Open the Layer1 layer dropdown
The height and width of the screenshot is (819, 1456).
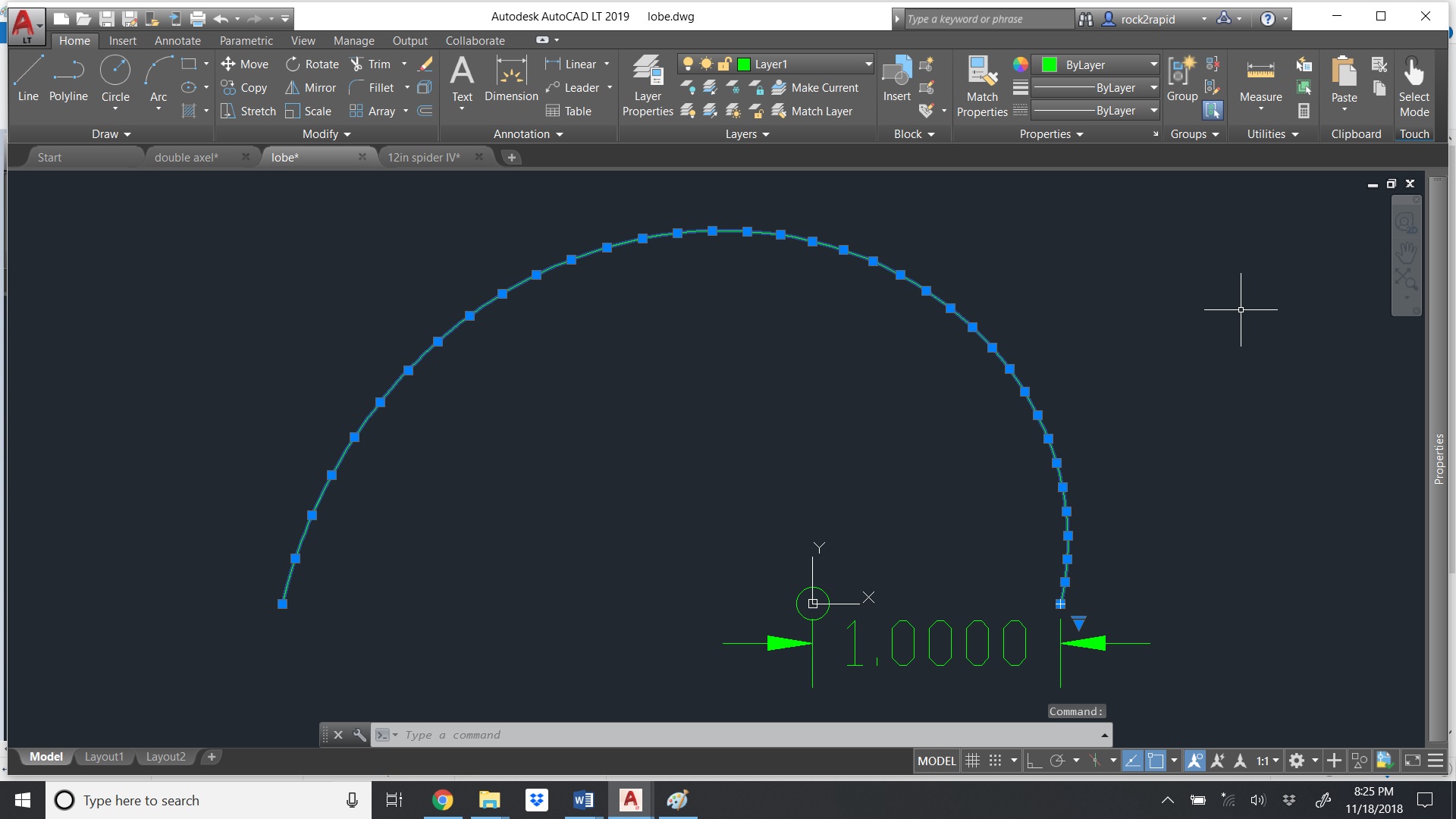tap(868, 64)
